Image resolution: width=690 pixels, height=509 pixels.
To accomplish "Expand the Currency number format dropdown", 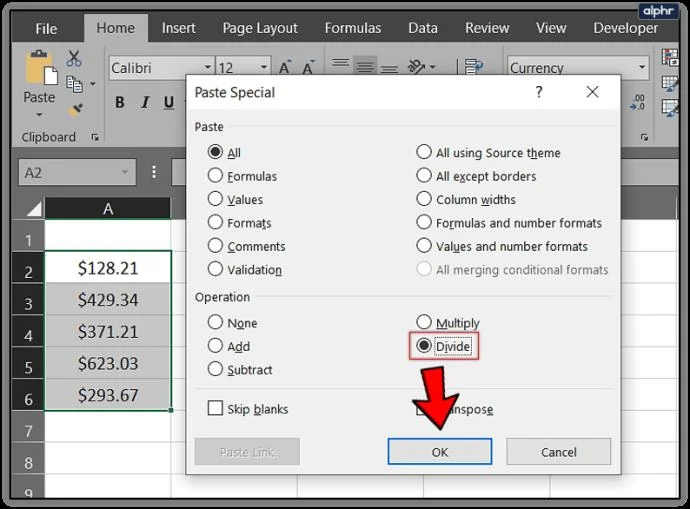I will coord(642,67).
